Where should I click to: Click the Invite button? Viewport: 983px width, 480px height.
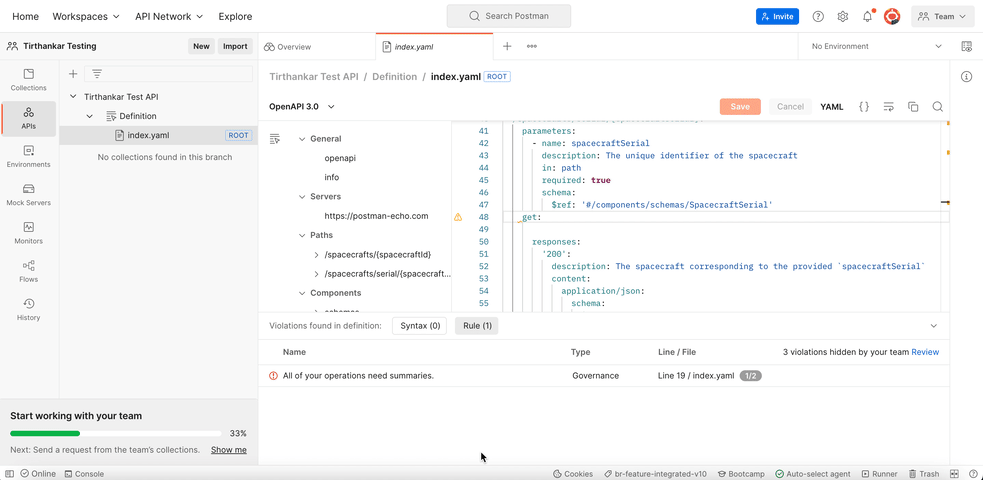(777, 17)
